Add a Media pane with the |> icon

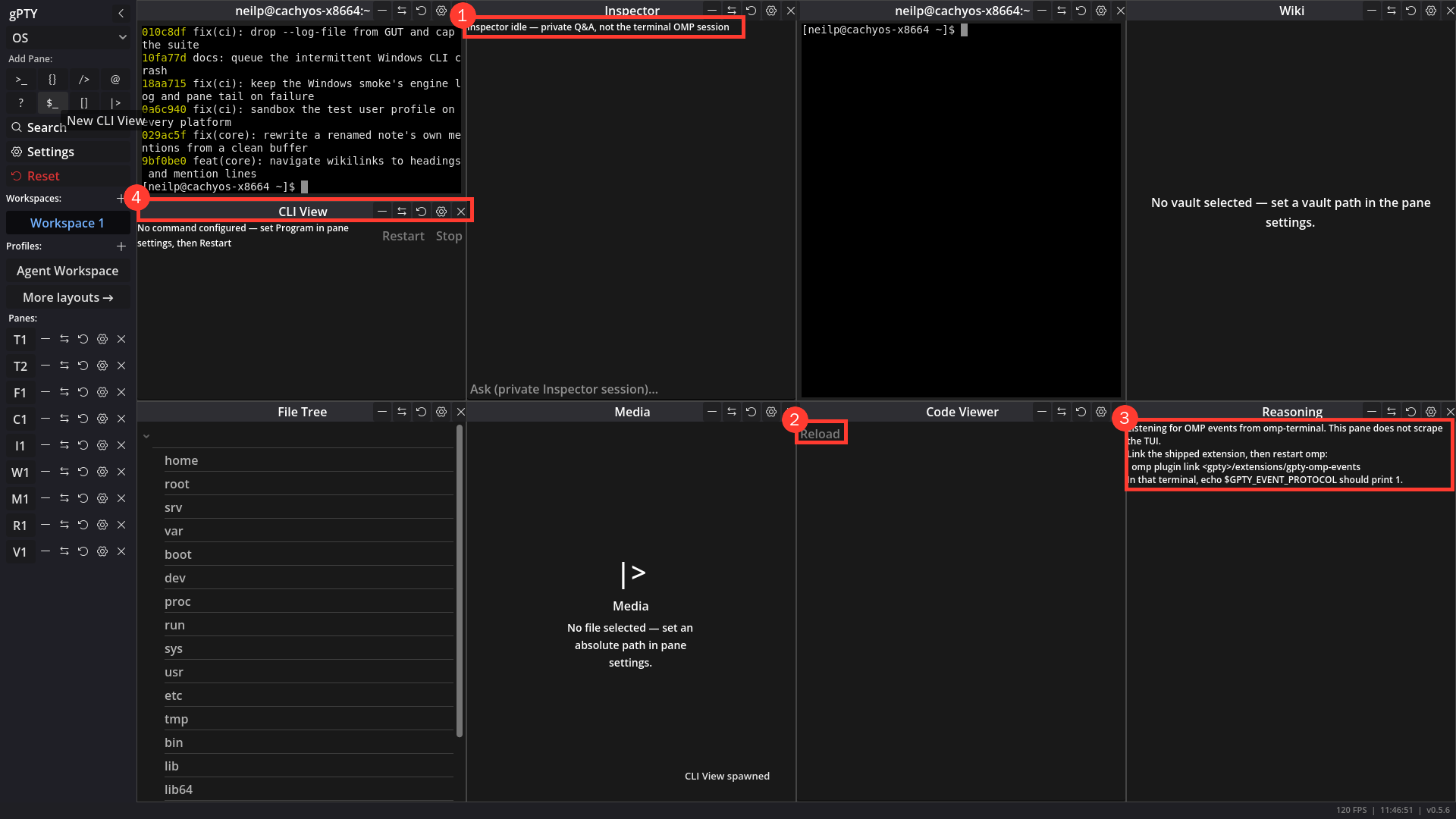115,102
